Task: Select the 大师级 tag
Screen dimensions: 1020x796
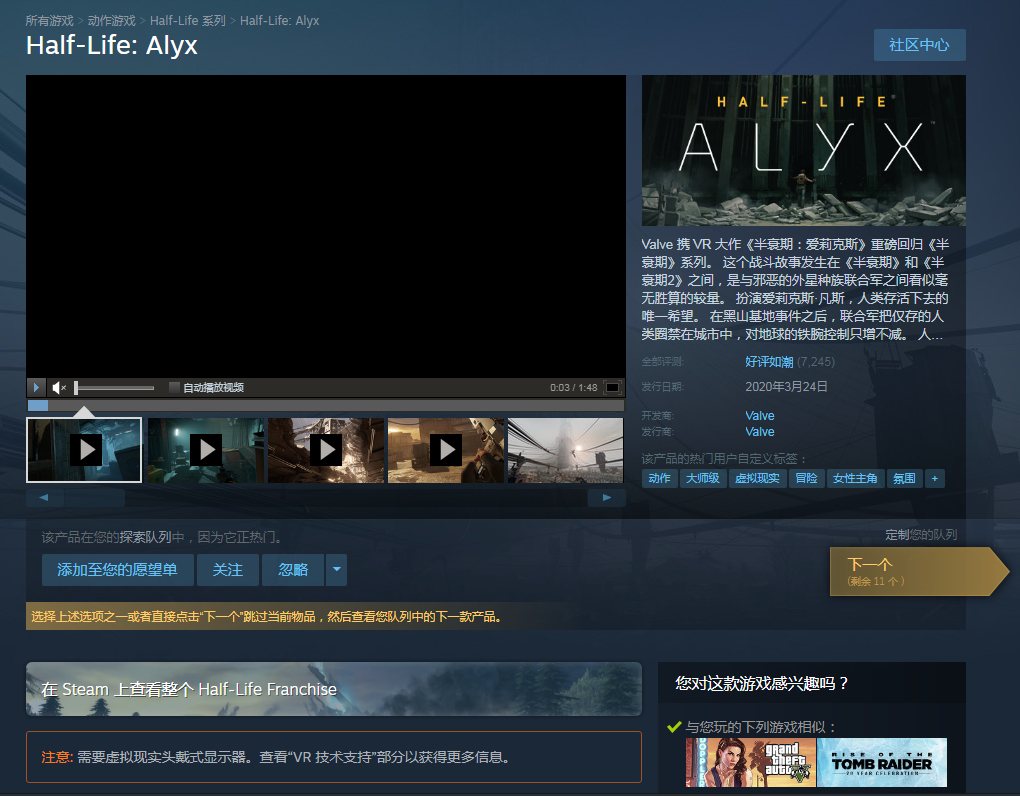Action: 703,479
